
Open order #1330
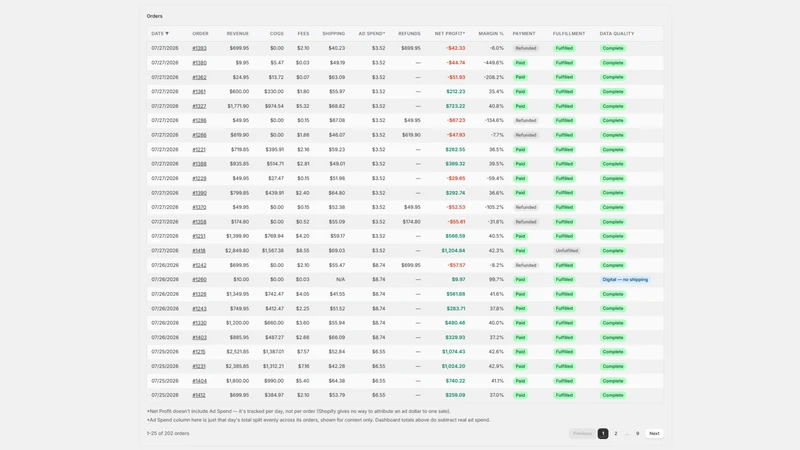pyautogui.click(x=199, y=323)
